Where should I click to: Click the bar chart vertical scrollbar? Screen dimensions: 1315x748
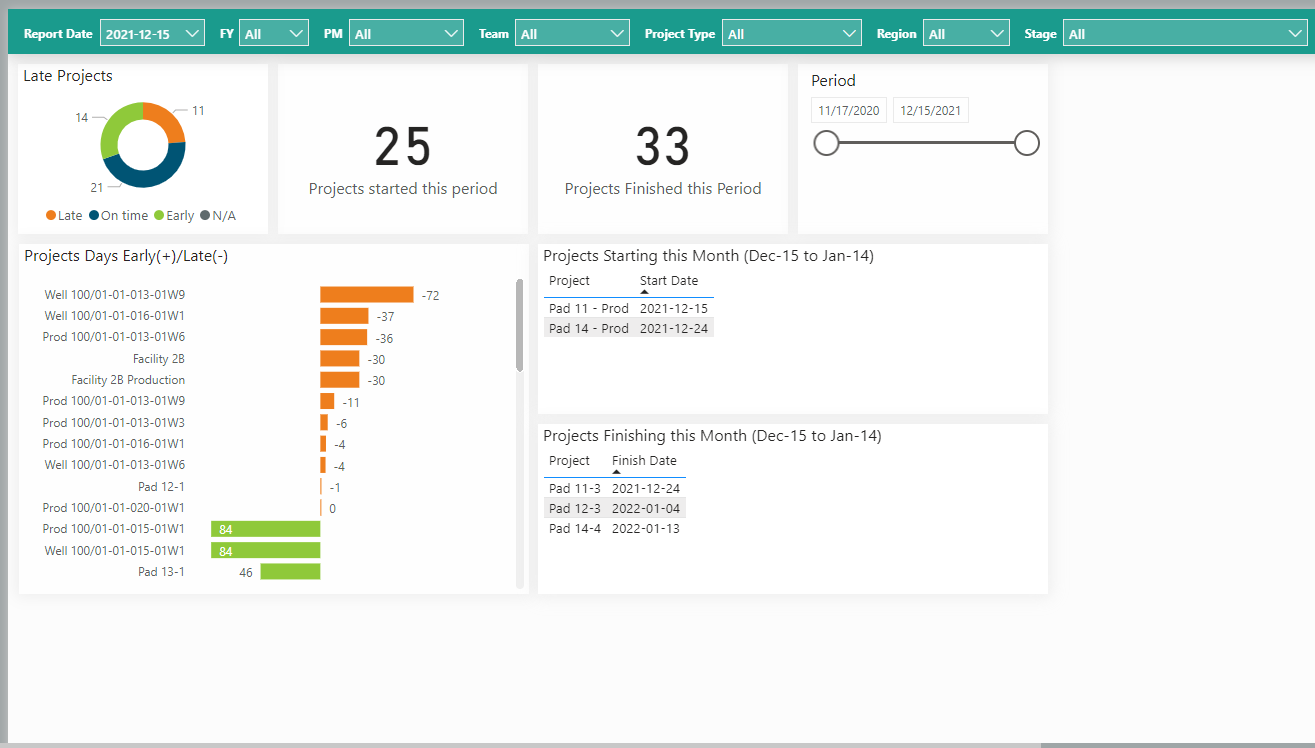[x=519, y=325]
